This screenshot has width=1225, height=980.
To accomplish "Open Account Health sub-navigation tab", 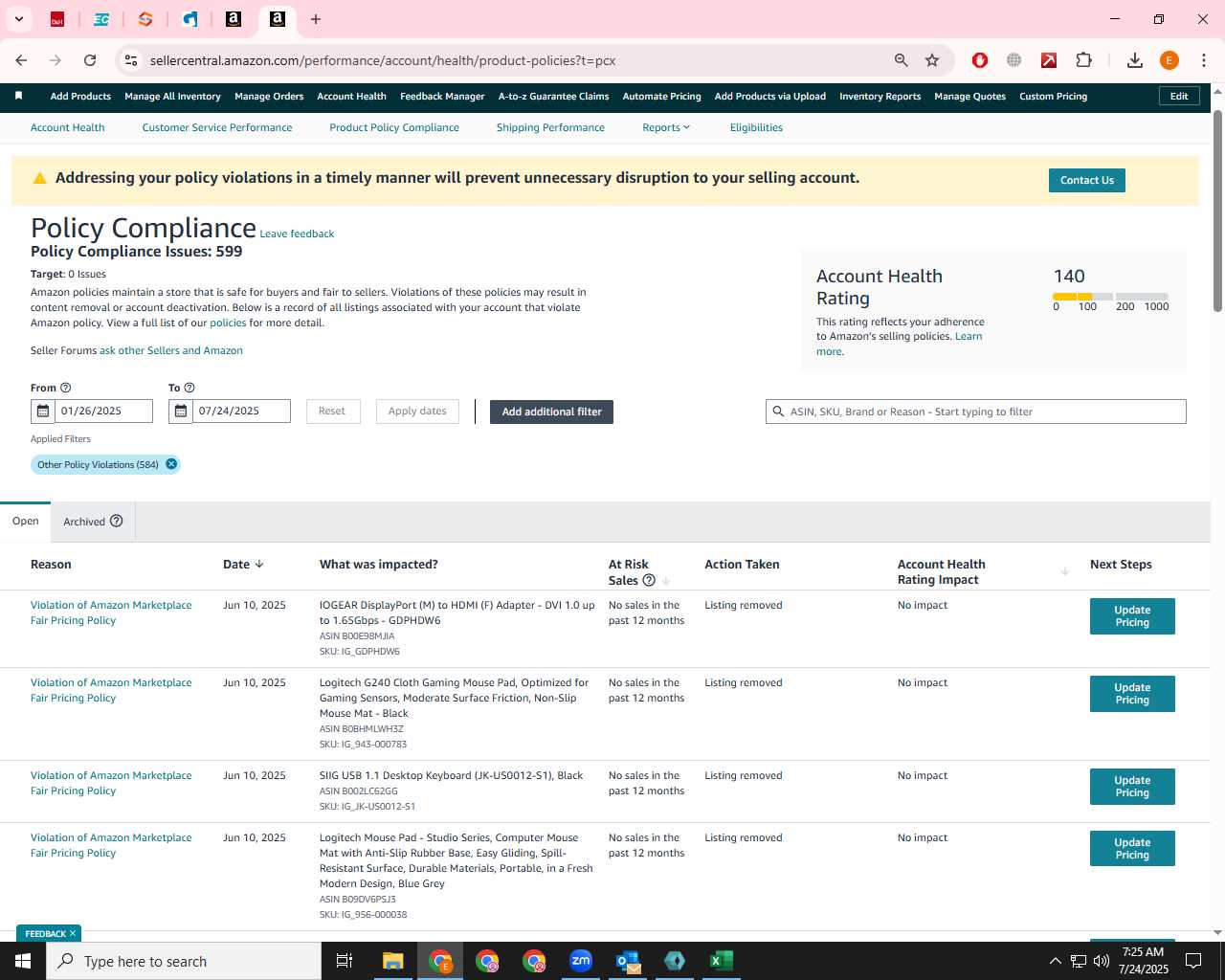I will (x=68, y=127).
